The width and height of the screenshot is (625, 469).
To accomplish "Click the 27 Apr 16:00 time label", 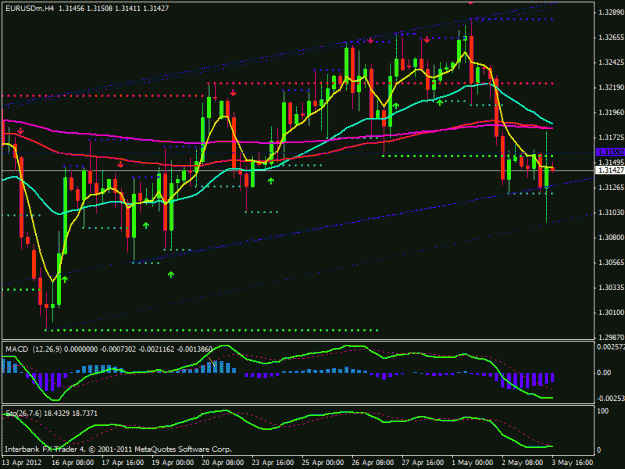I will (423, 463).
